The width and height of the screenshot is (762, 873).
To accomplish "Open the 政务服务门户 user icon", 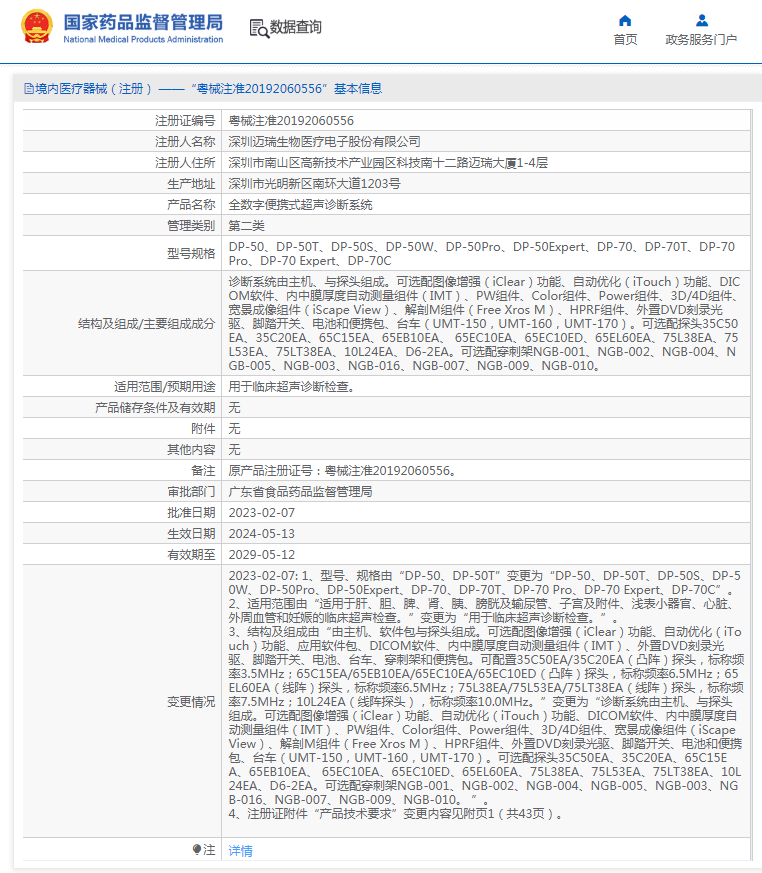I will coord(702,21).
